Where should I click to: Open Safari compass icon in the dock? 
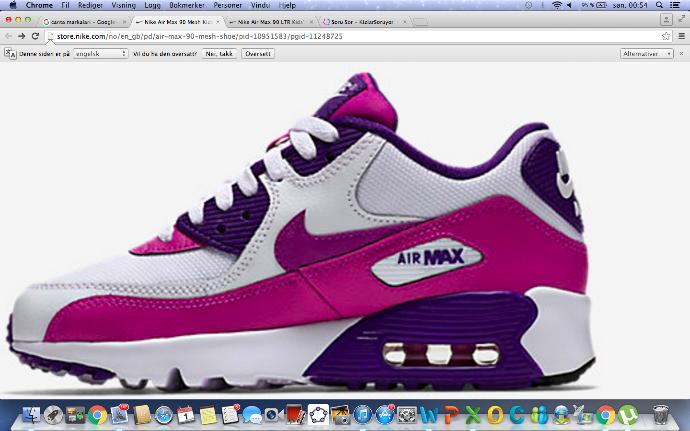[164, 415]
